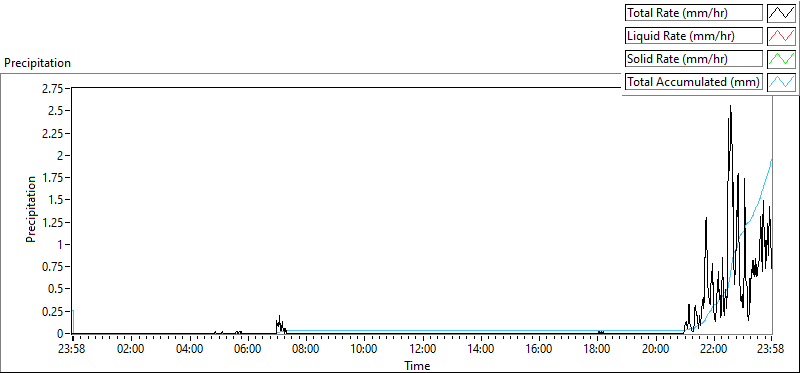Click the 18:00 time axis label

[597, 350]
